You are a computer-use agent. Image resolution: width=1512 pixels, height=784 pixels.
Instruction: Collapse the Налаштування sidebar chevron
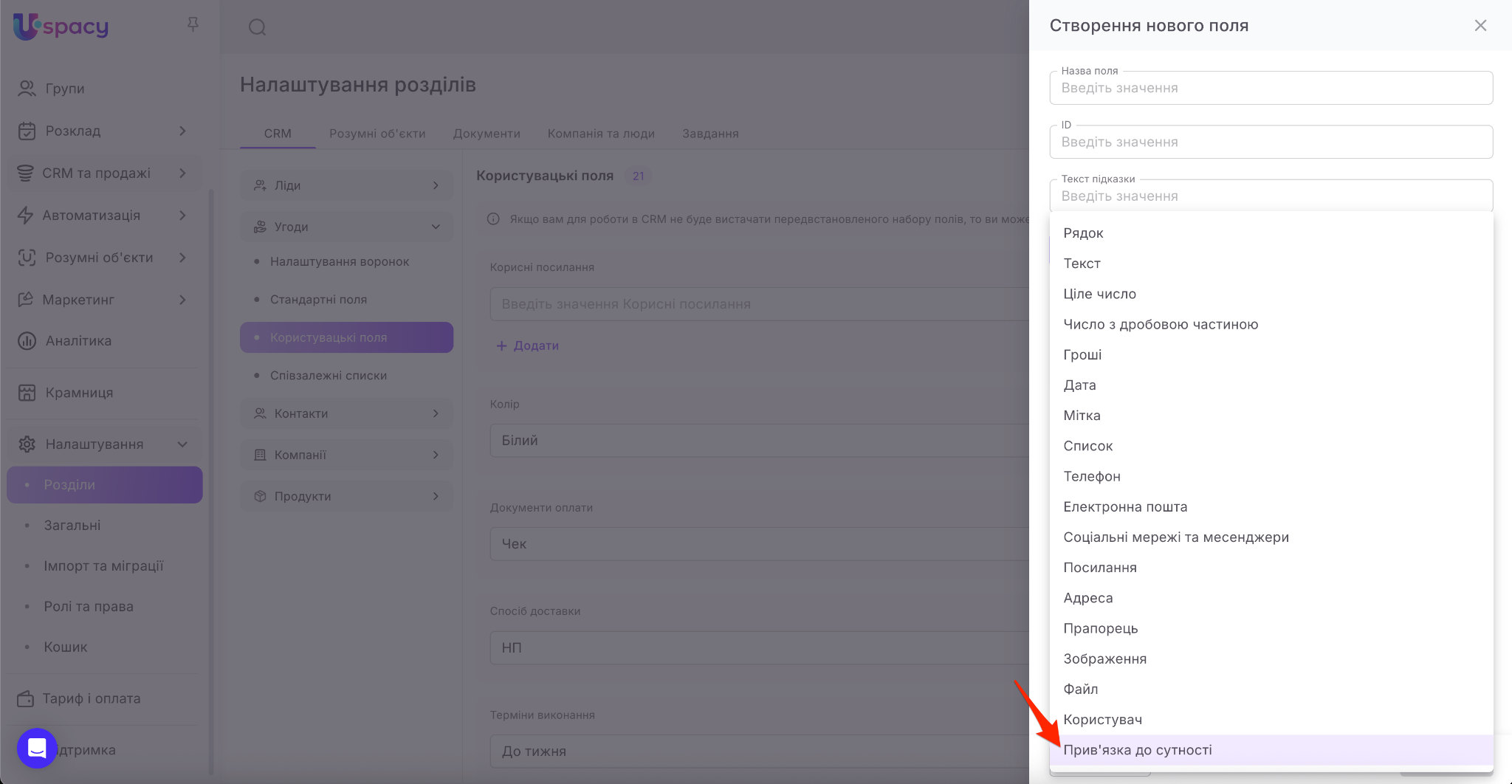182,444
